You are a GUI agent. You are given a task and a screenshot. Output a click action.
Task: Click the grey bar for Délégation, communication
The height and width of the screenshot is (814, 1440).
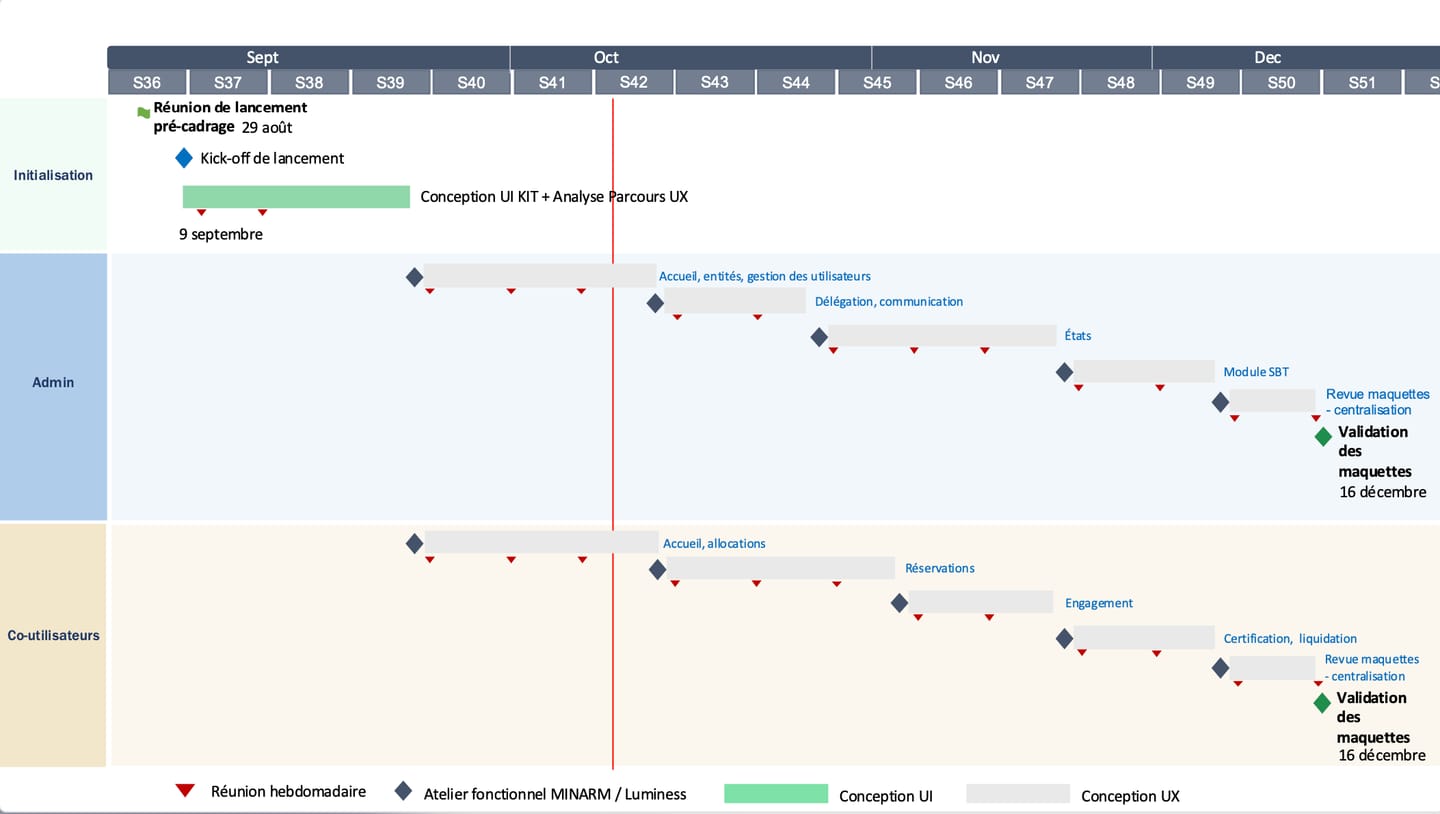tap(735, 301)
